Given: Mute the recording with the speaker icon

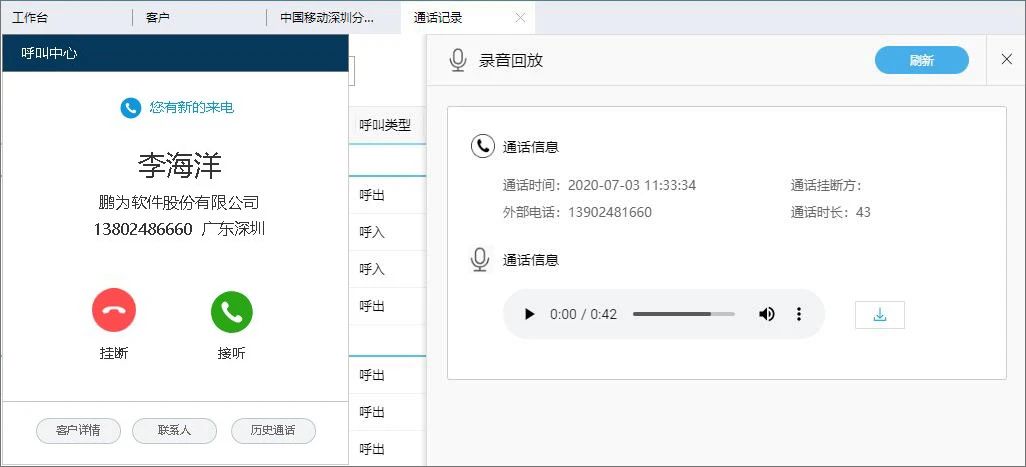Looking at the screenshot, I should [766, 314].
